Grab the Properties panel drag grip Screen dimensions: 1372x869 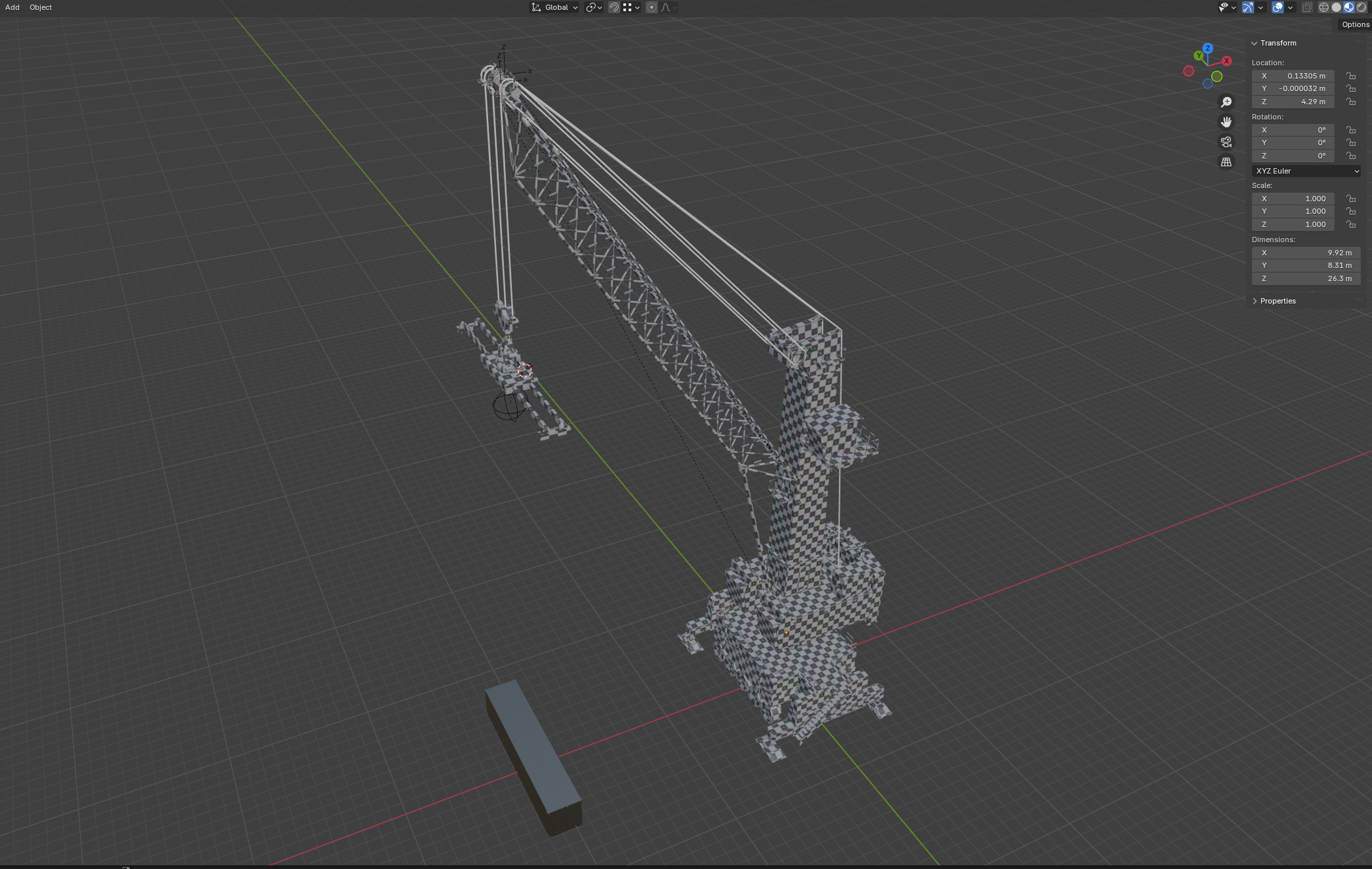(1358, 301)
